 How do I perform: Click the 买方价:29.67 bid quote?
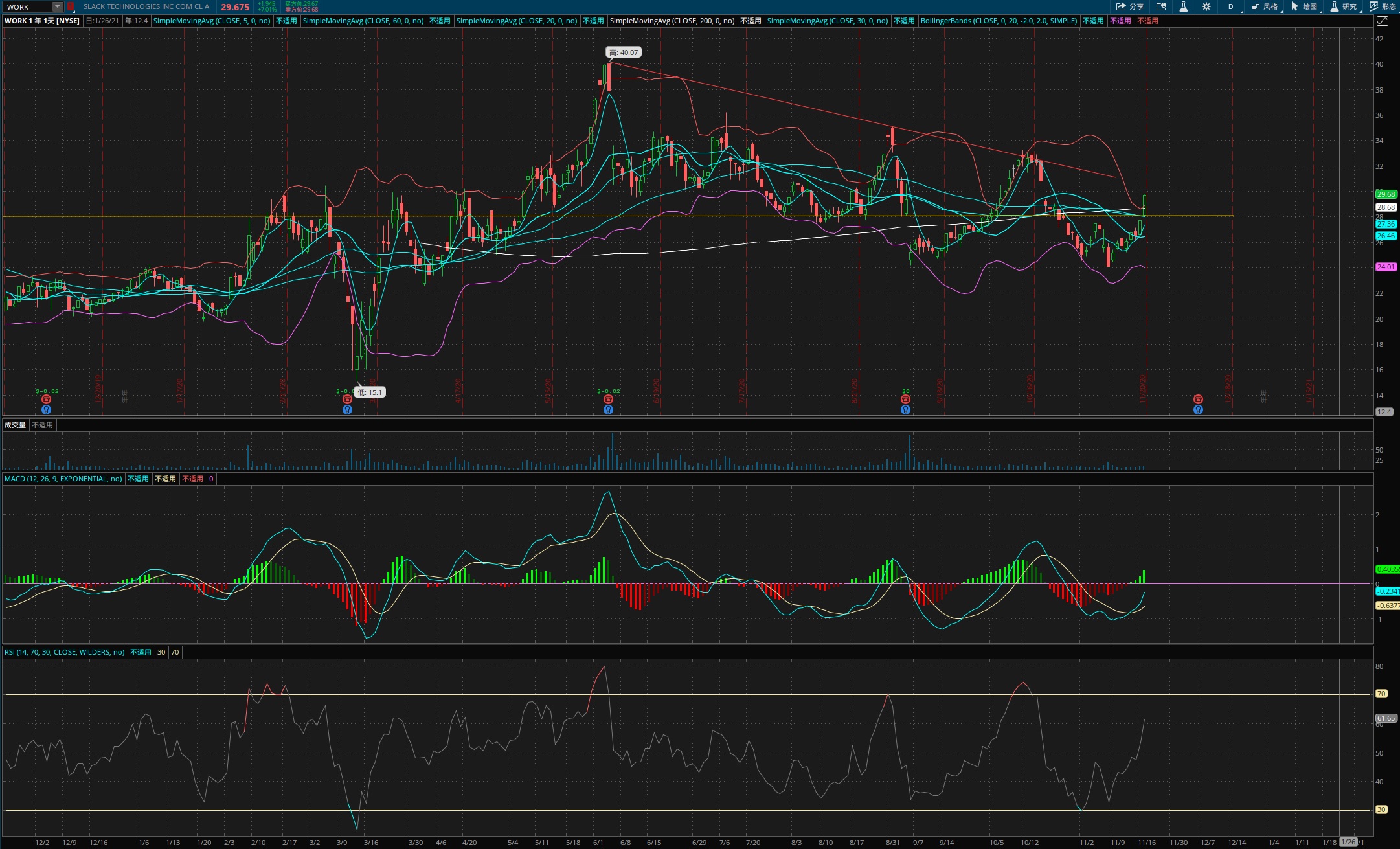coord(302,4)
